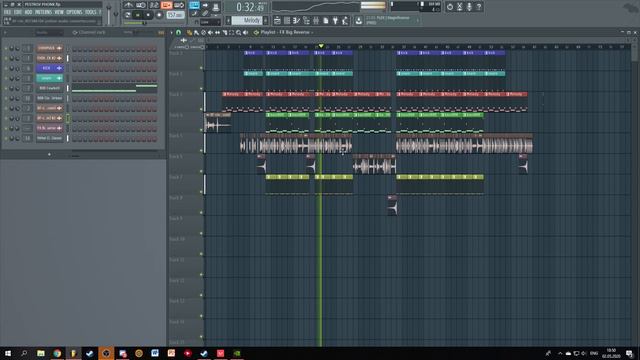Click the KICK channel button
The width and height of the screenshot is (640, 360).
click(x=49, y=68)
